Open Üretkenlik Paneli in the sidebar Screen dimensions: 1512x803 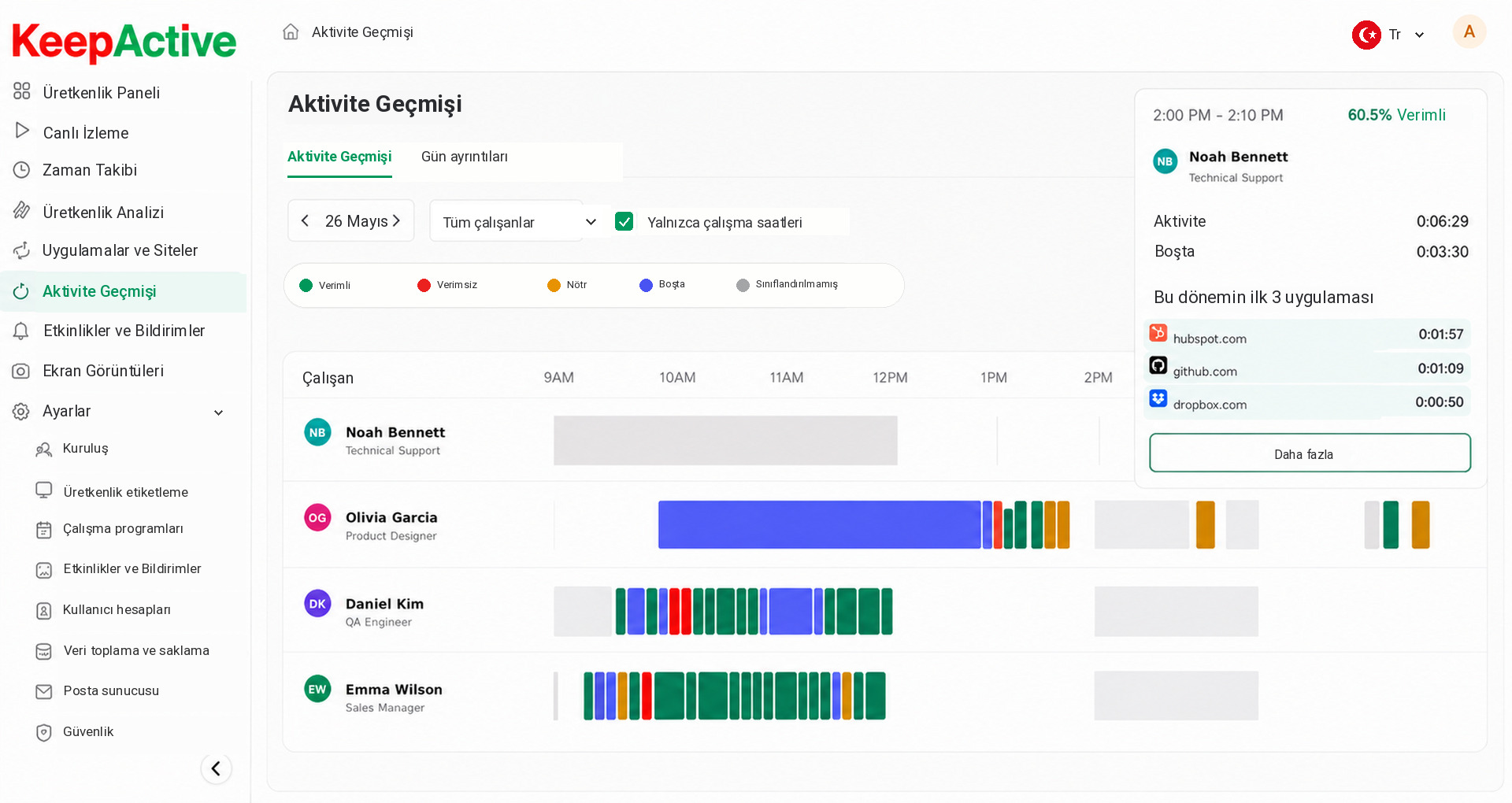[x=102, y=93]
